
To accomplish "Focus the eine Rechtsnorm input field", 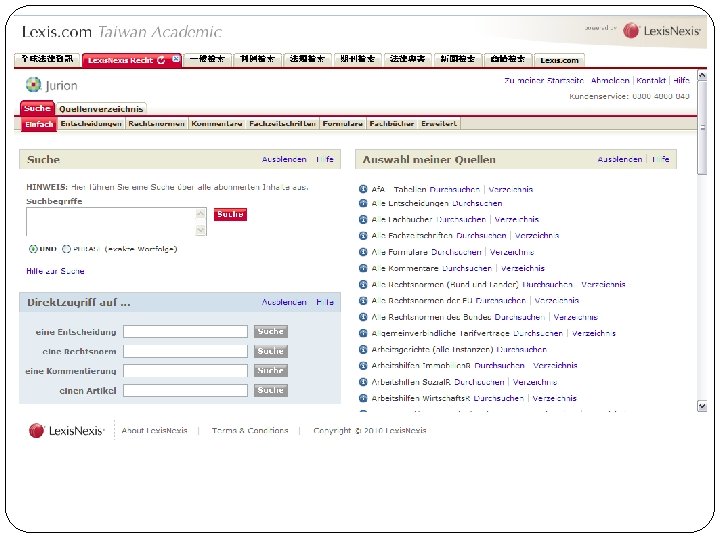I will point(186,351).
